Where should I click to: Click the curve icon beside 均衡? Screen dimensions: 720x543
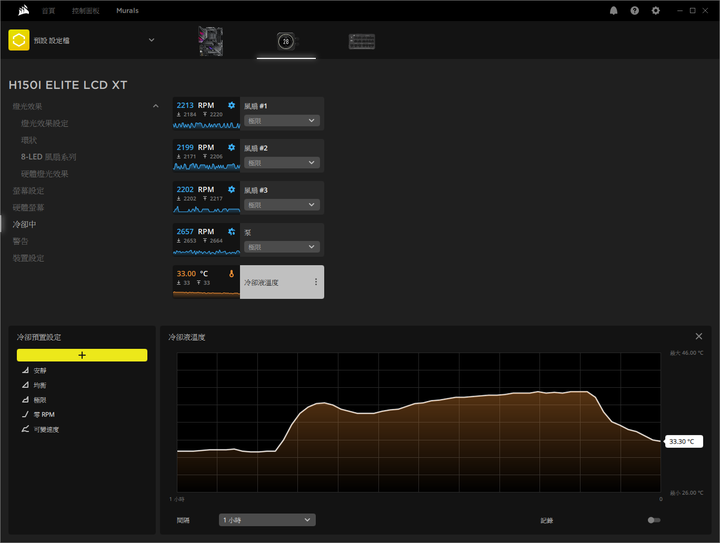25,385
